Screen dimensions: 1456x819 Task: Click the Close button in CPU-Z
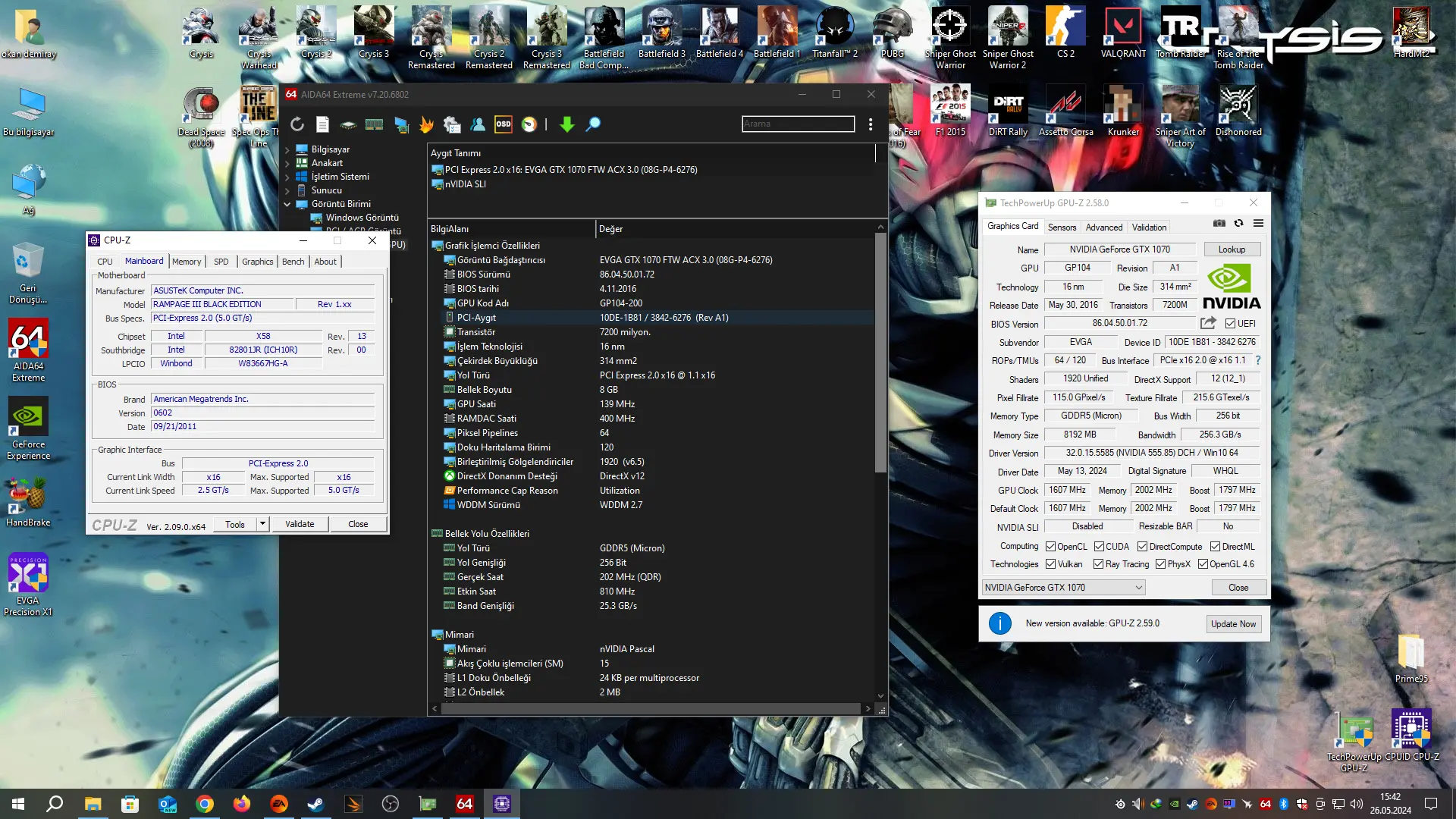358,524
